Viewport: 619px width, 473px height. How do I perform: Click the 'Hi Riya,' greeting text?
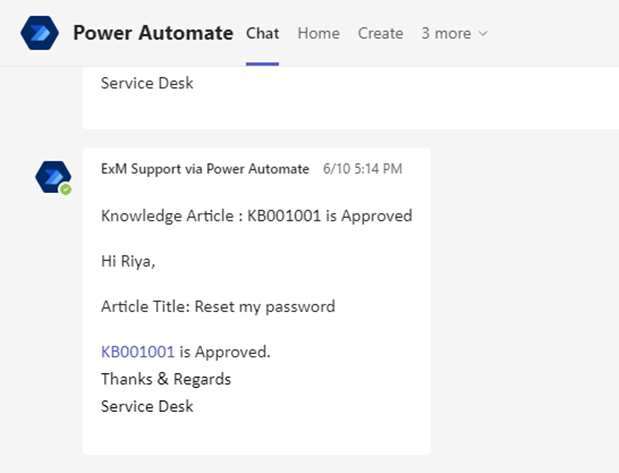click(128, 261)
